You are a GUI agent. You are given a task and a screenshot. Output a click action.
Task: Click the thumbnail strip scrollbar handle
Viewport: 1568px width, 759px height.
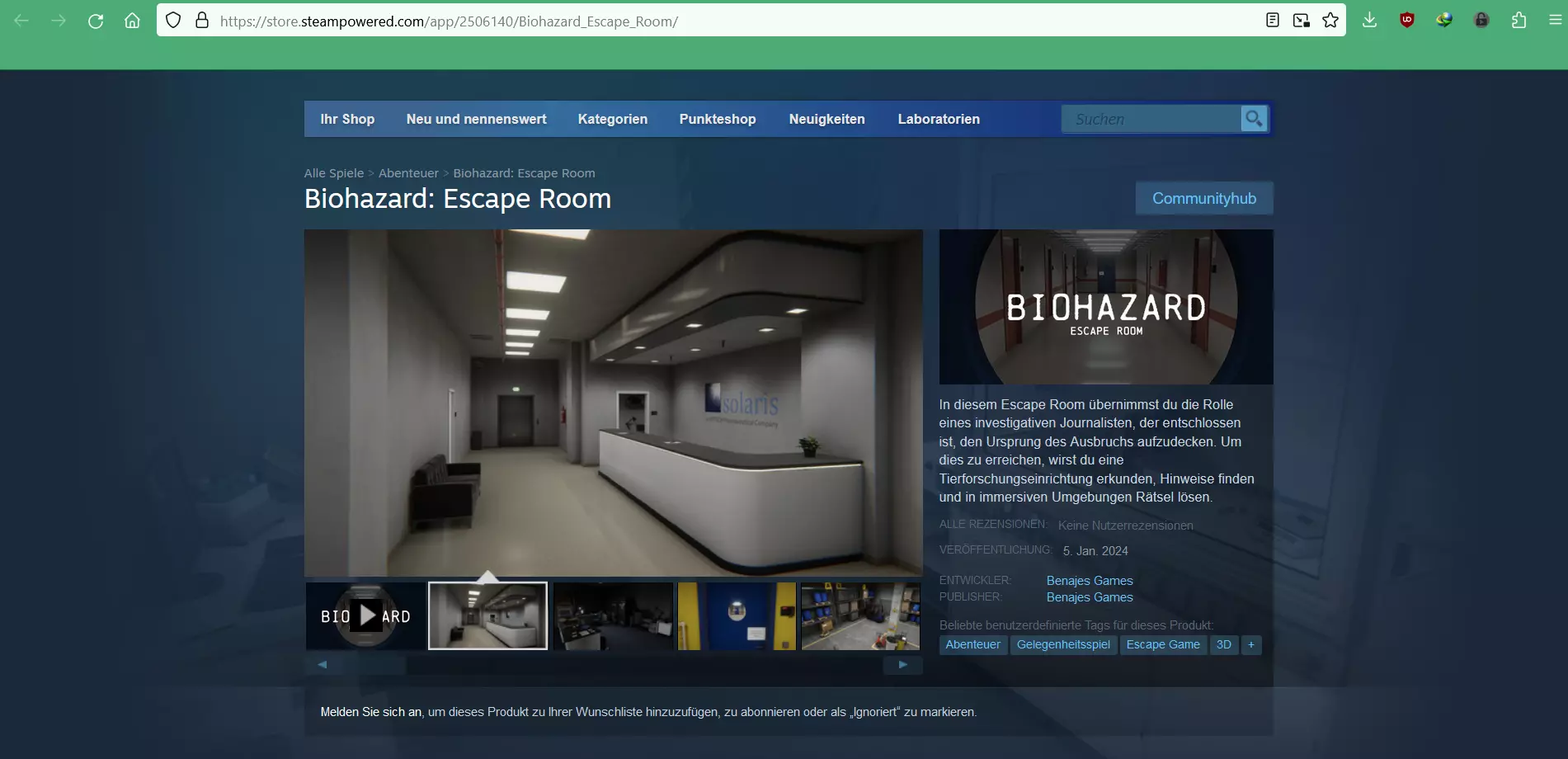pyautogui.click(x=375, y=665)
